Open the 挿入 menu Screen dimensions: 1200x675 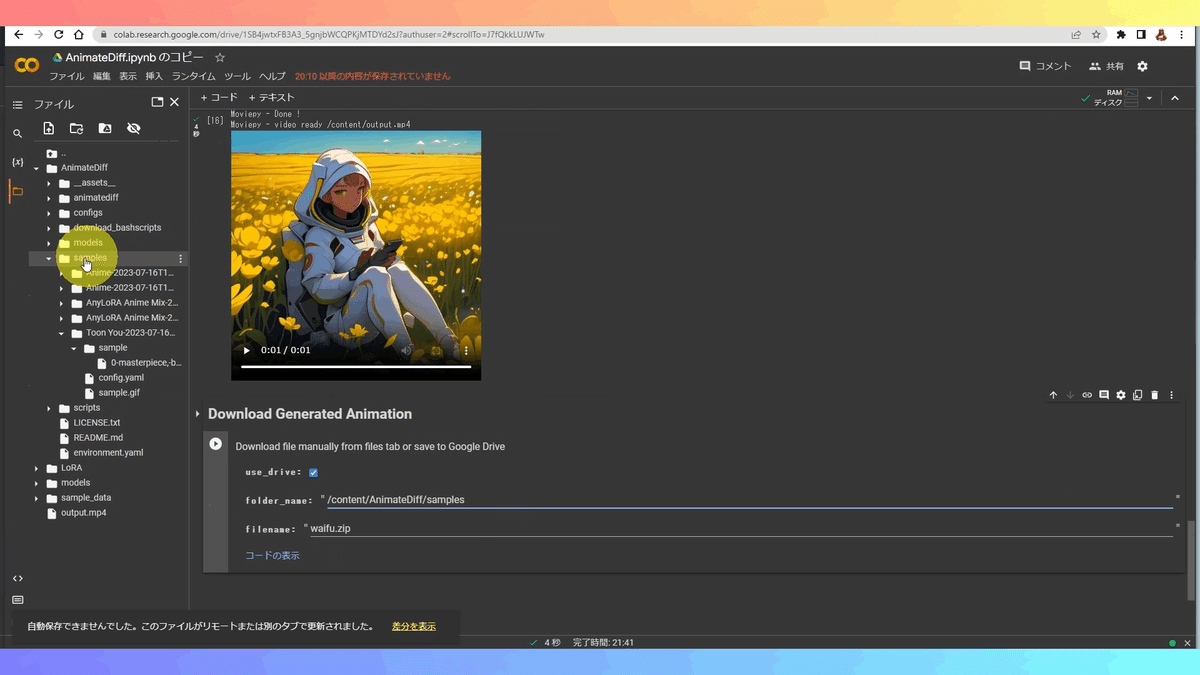(x=154, y=76)
